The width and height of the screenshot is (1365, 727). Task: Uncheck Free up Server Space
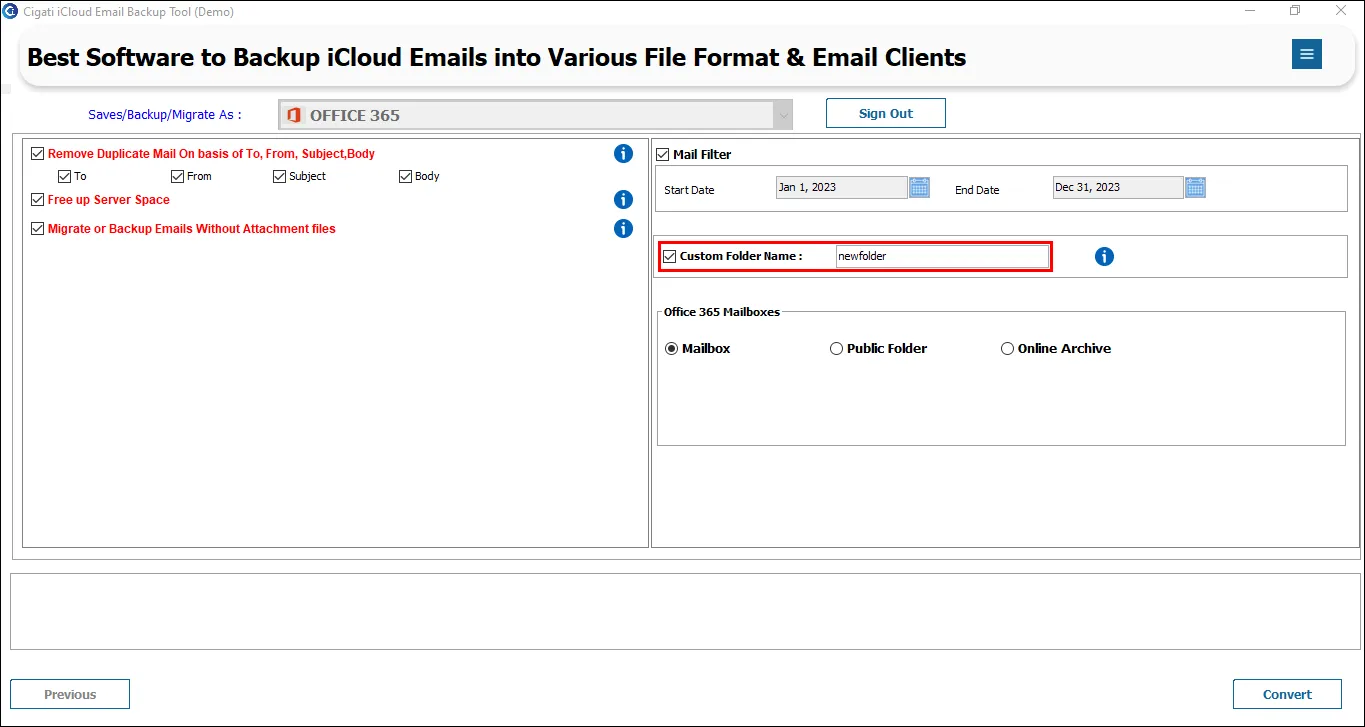pos(38,200)
